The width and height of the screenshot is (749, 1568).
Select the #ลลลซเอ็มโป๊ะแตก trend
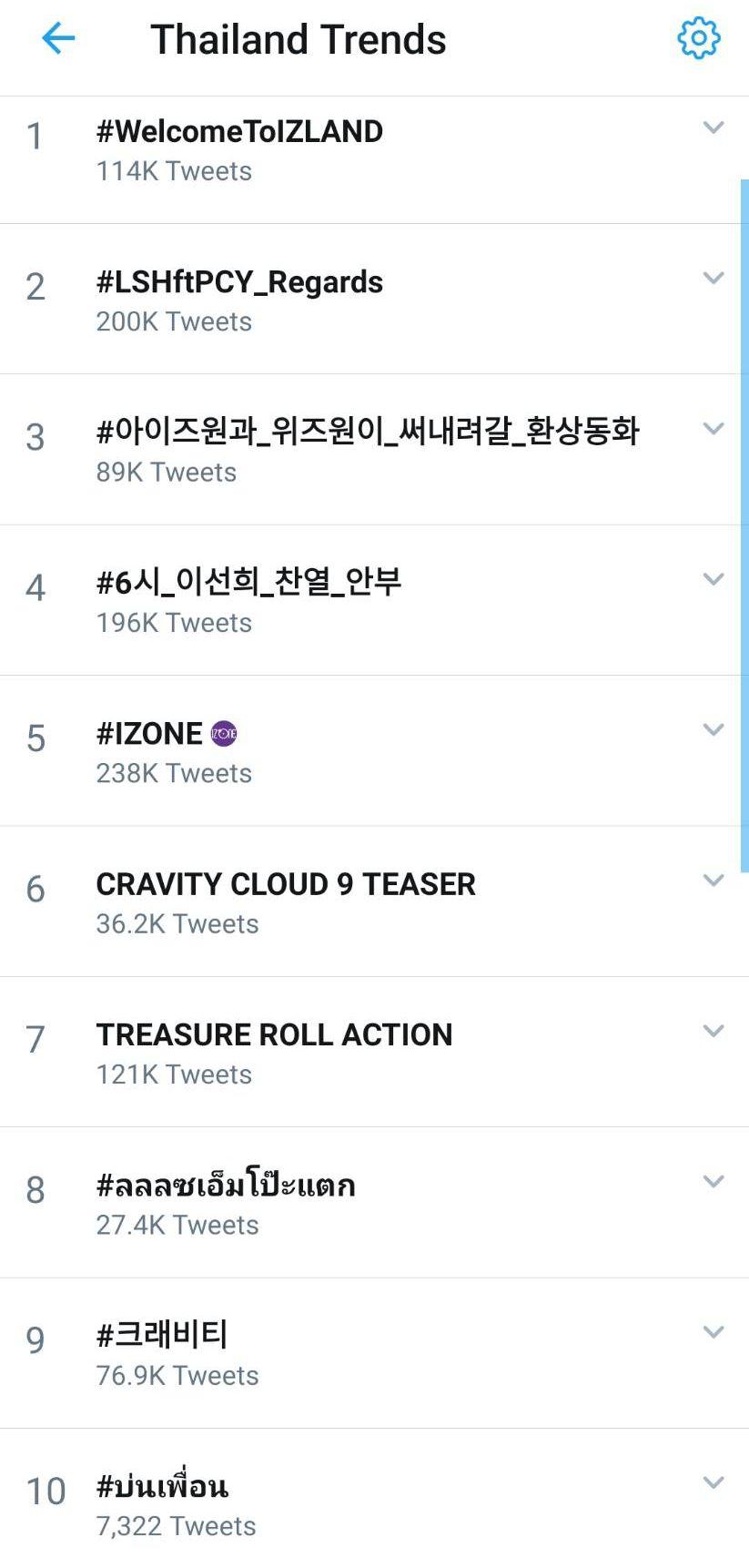point(226,1186)
